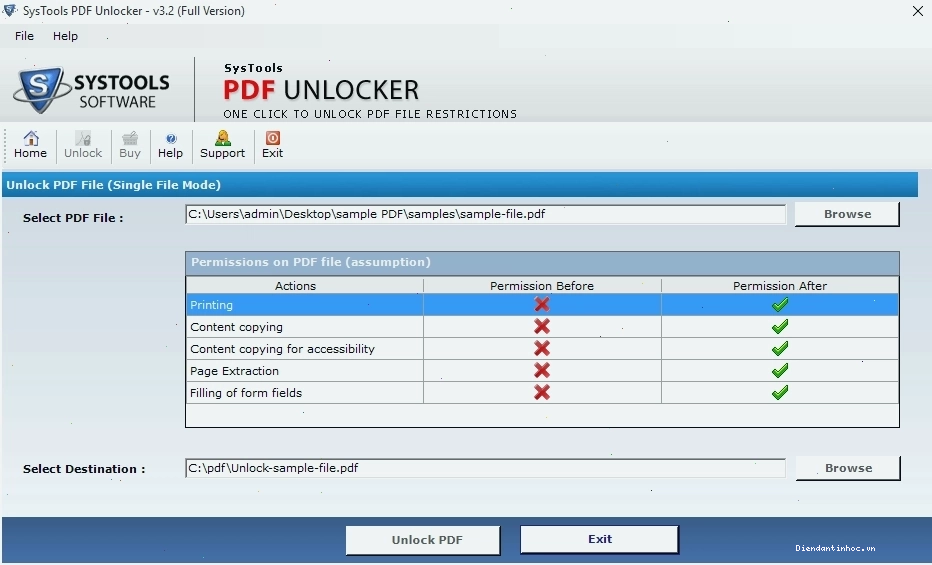932x565 pixels.
Task: Click the Select Destination path field
Action: point(486,468)
